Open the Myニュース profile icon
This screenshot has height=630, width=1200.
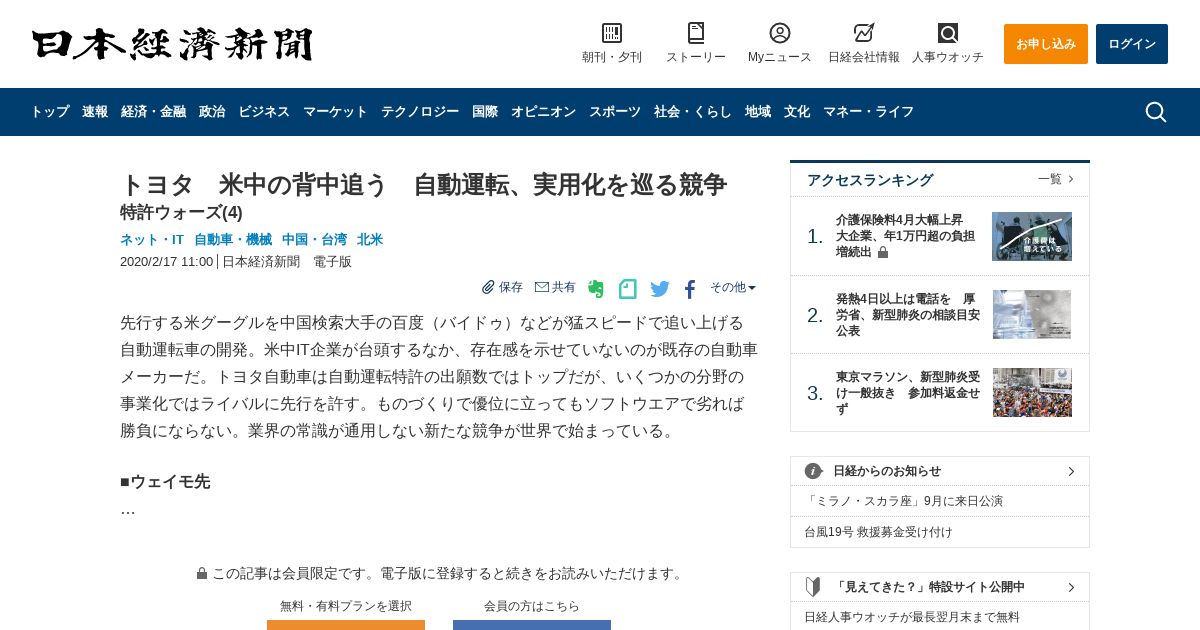780,33
